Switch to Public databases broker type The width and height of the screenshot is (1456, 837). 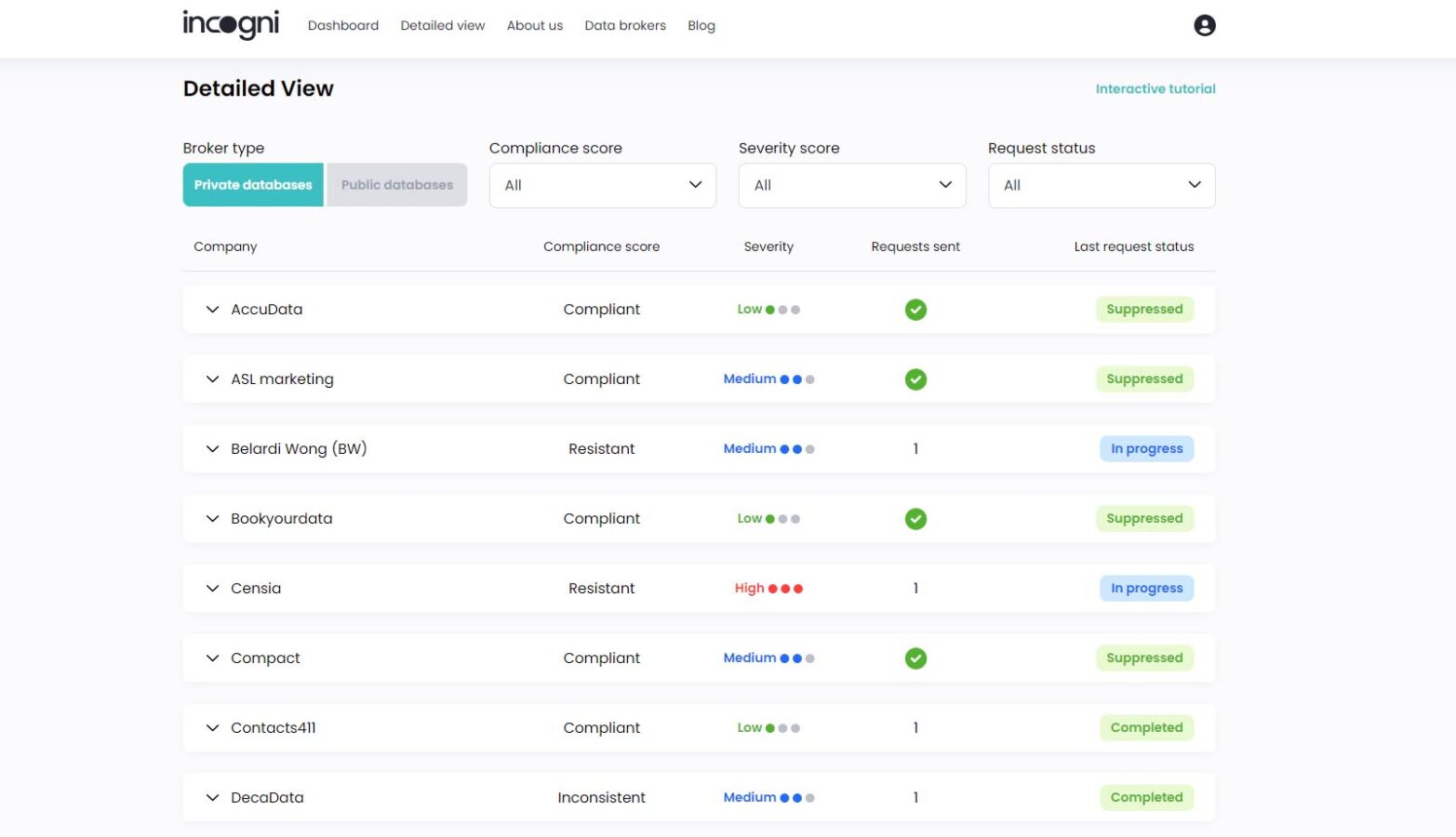(x=397, y=185)
